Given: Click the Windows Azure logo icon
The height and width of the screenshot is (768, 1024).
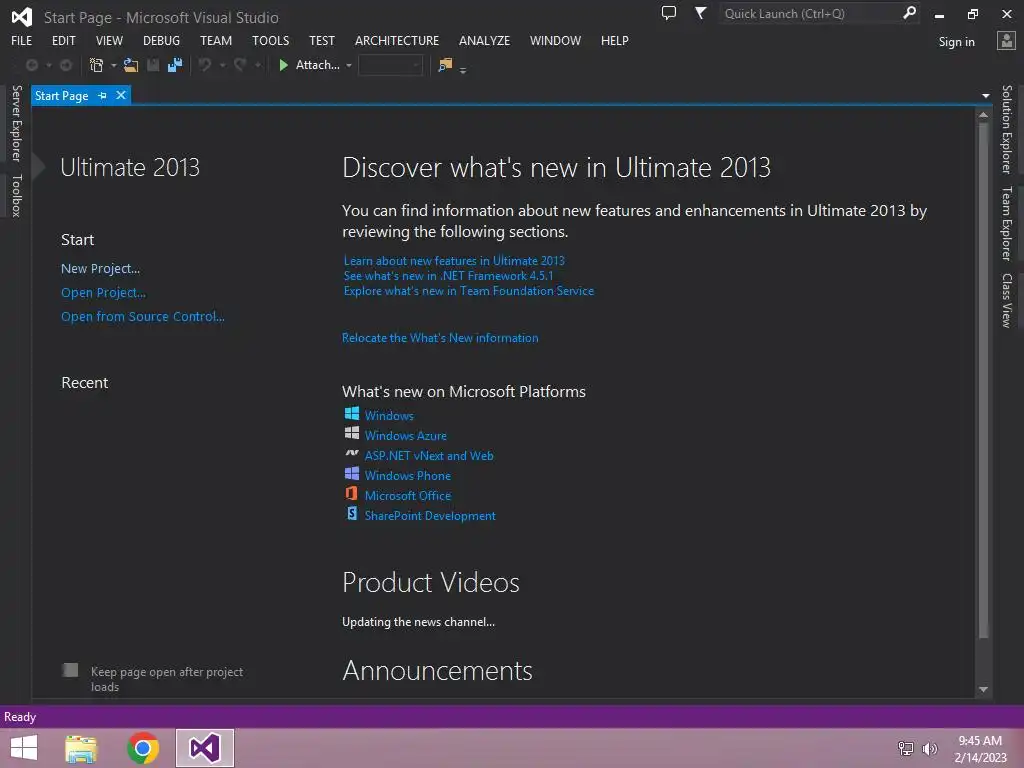Looking at the screenshot, I should (352, 433).
